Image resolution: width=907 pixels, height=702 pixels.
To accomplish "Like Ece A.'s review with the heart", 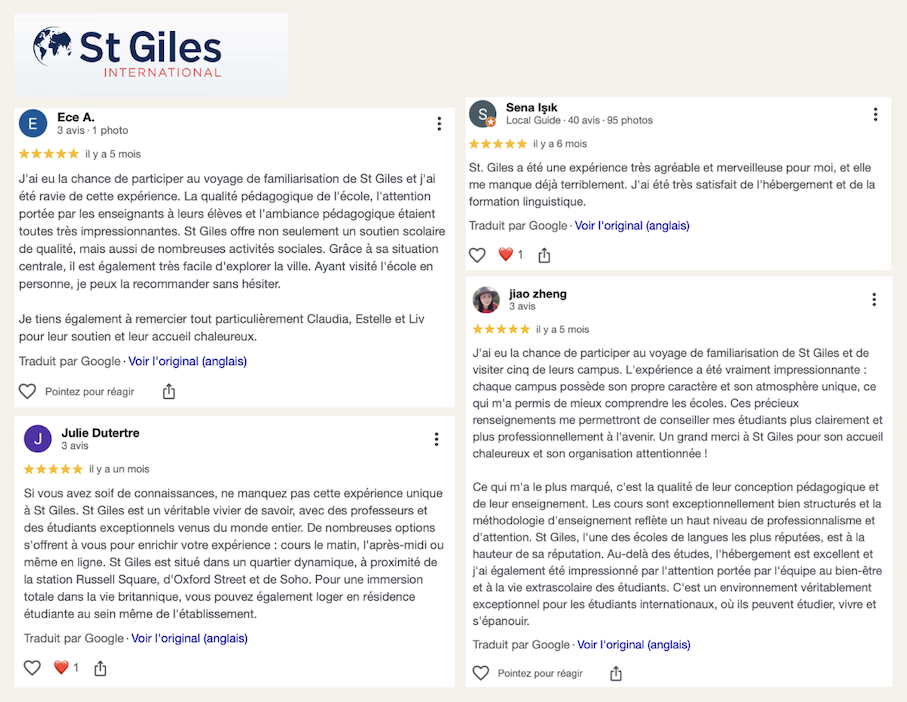I will 28,392.
